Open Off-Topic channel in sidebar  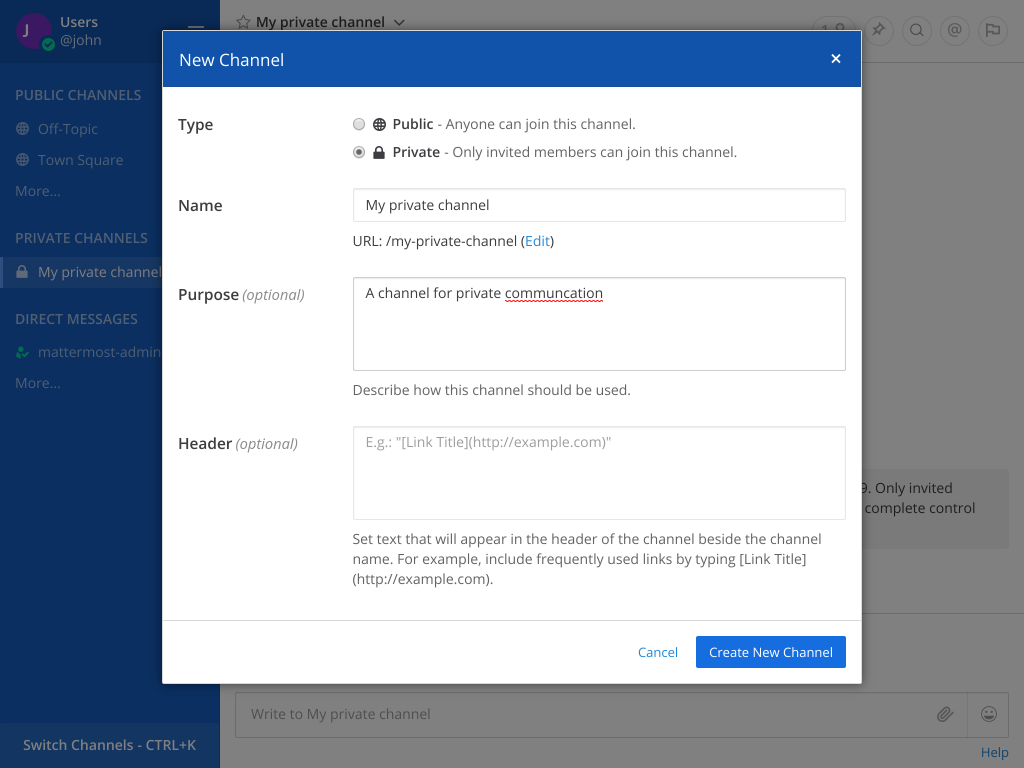point(68,129)
